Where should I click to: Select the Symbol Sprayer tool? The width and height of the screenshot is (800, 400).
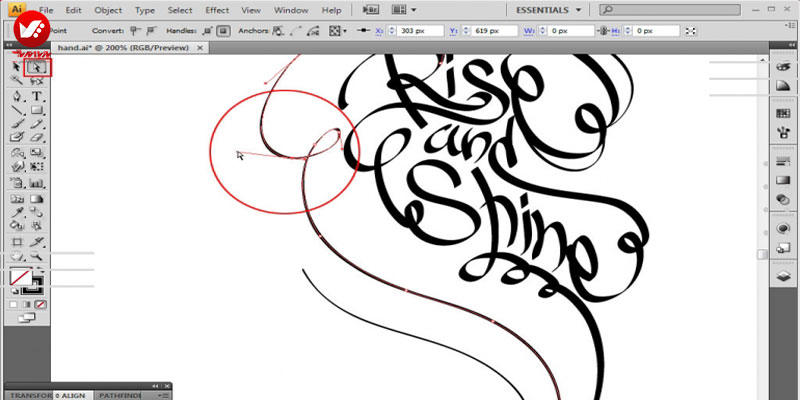tap(17, 183)
